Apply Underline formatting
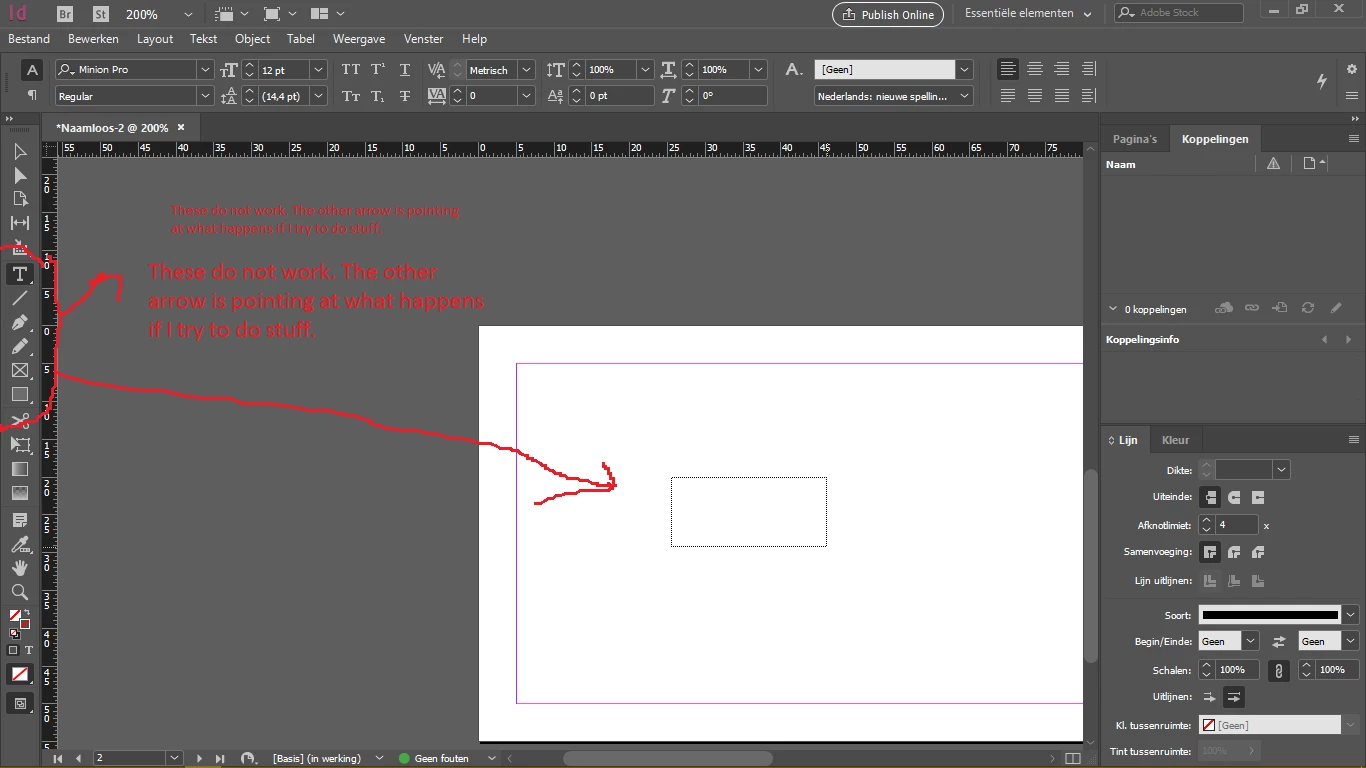This screenshot has height=768, width=1366. pyautogui.click(x=405, y=70)
